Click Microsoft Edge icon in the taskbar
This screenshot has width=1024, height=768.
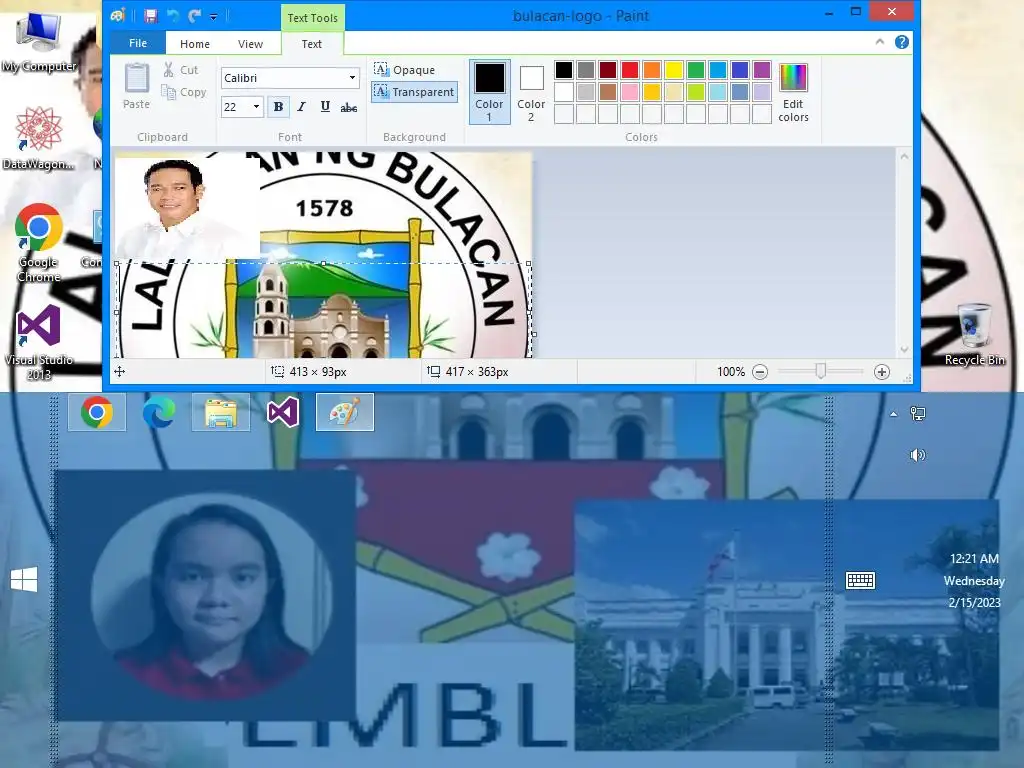[159, 412]
